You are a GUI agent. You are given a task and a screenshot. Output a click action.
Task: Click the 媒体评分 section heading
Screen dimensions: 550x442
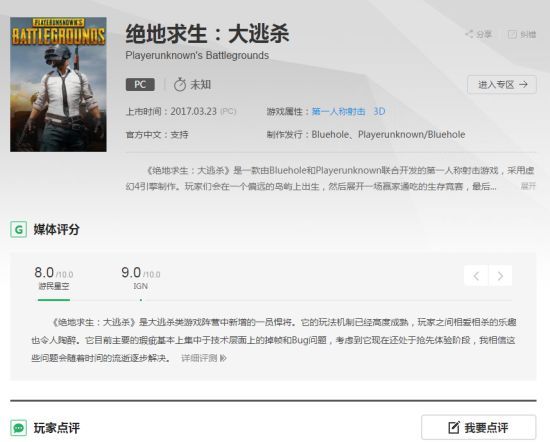click(x=56, y=230)
